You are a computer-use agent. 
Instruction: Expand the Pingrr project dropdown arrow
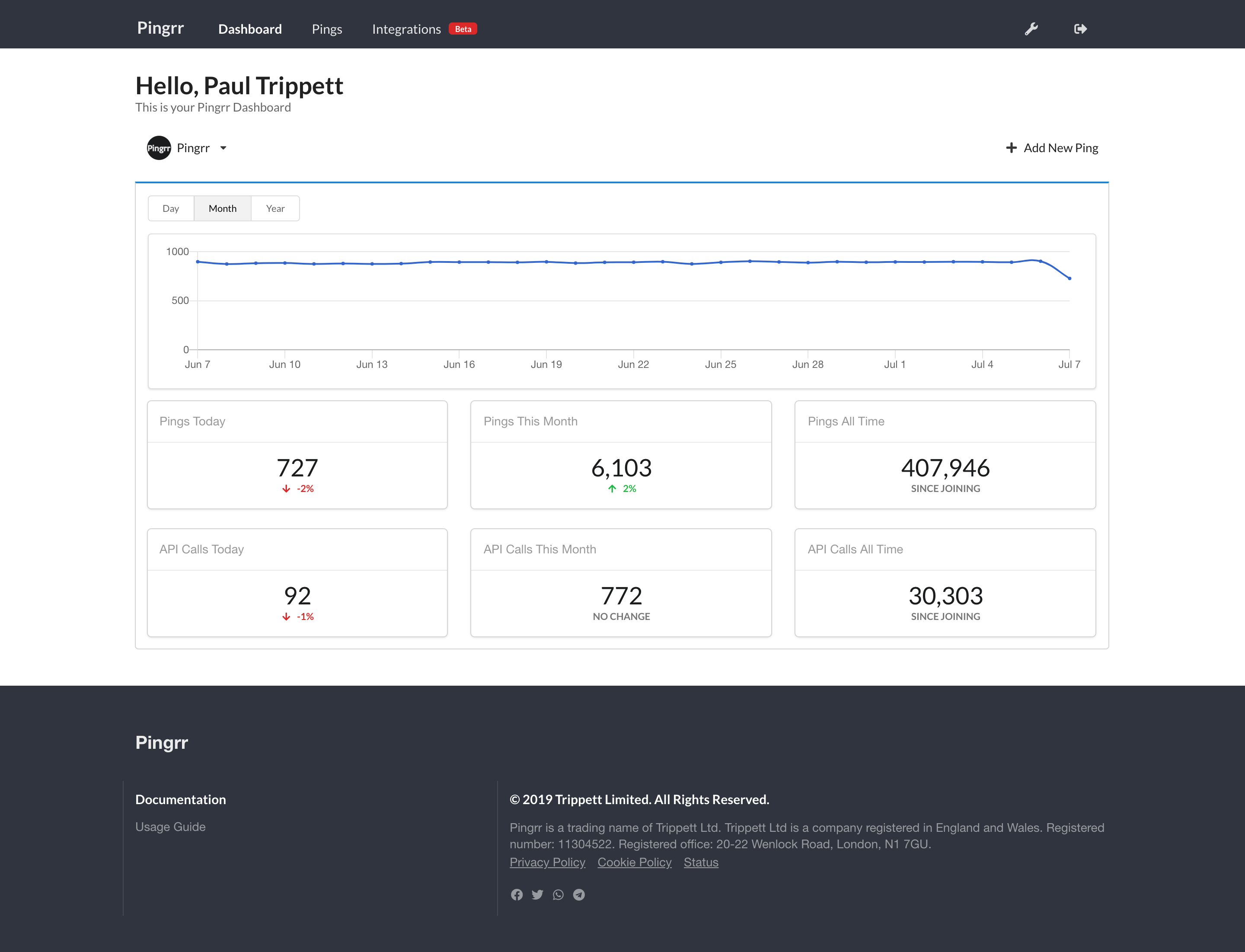223,148
